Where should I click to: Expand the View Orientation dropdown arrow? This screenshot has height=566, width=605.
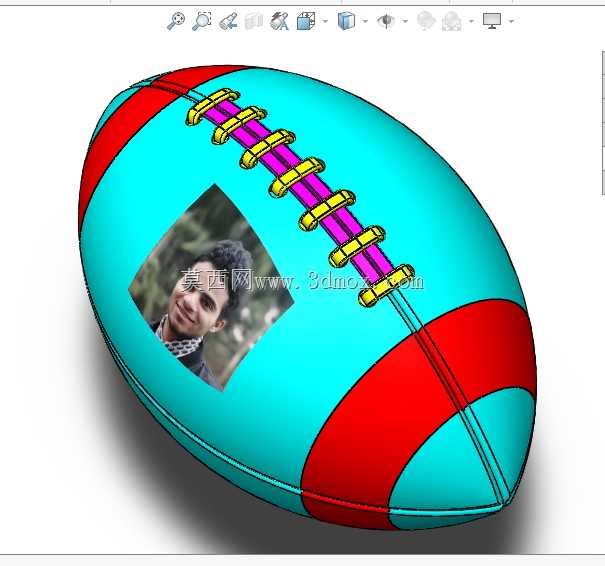325,21
